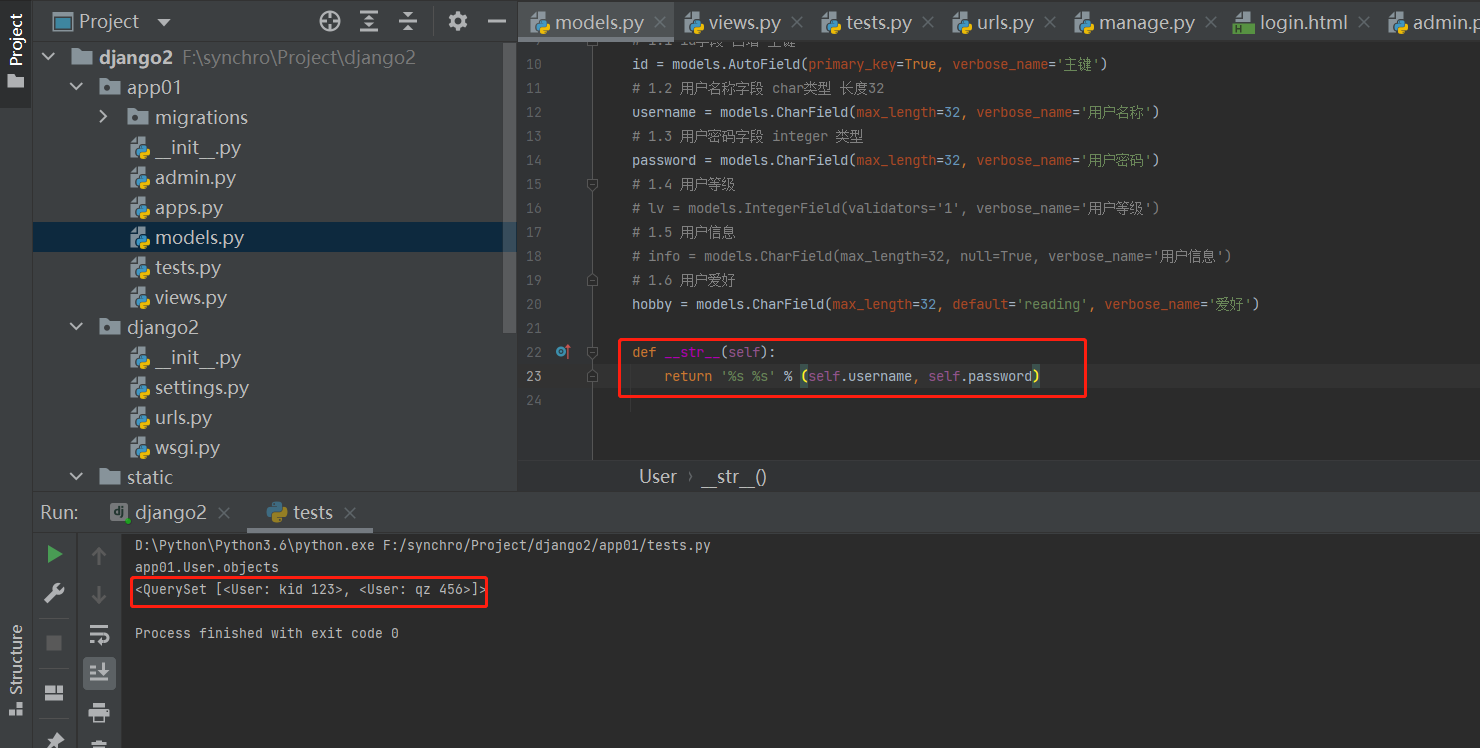The width and height of the screenshot is (1480, 748).
Task: Expand the migrations folder
Action: click(104, 118)
